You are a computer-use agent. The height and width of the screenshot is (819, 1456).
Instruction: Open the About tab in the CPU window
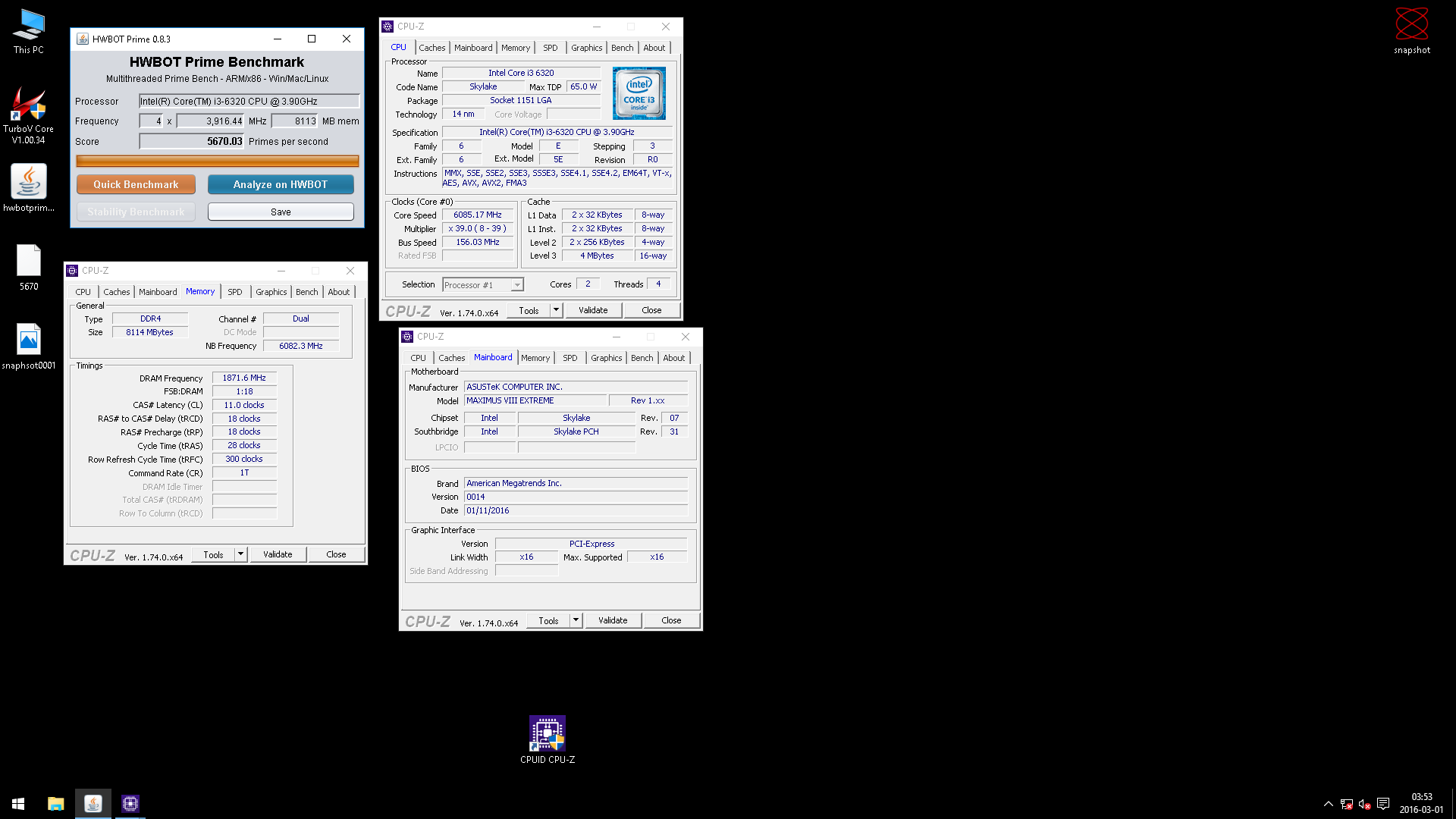click(x=654, y=48)
